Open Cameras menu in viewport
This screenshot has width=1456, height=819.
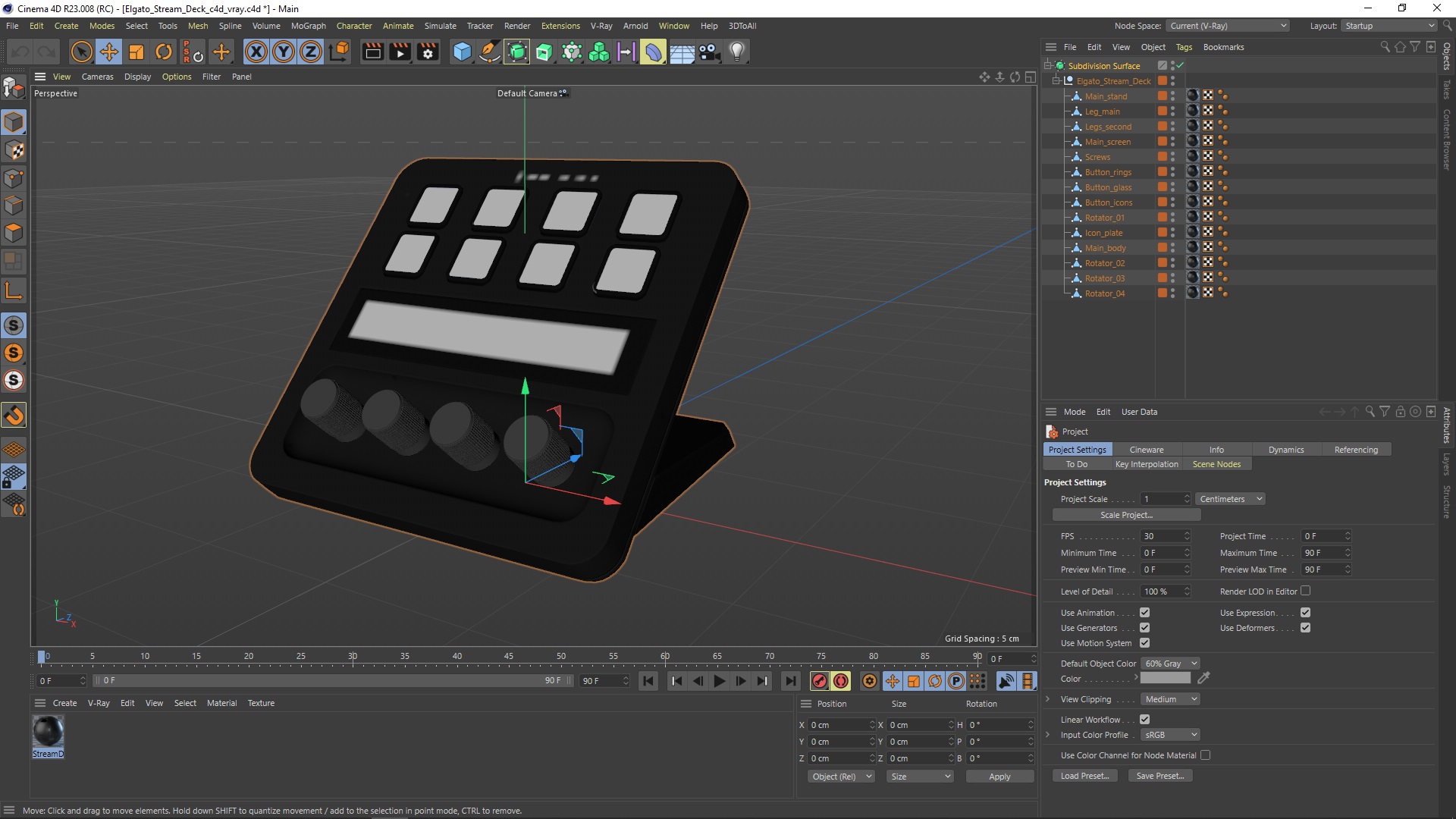(97, 77)
